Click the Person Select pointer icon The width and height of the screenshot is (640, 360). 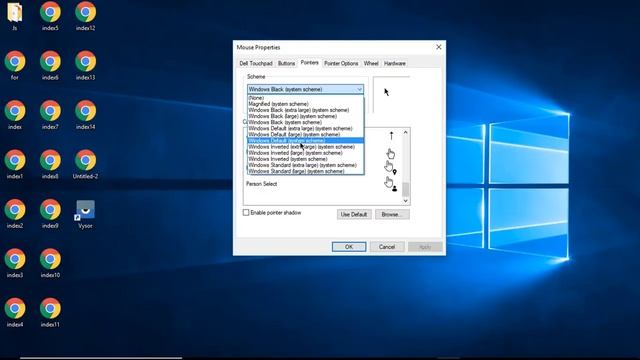click(x=390, y=184)
